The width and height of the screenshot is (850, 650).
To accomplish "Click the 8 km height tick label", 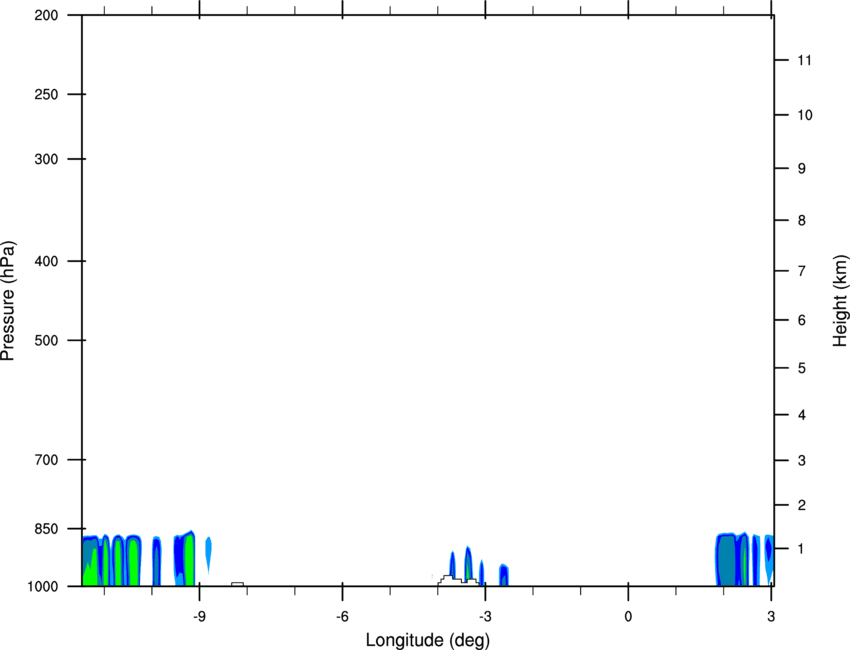I will (x=802, y=221).
